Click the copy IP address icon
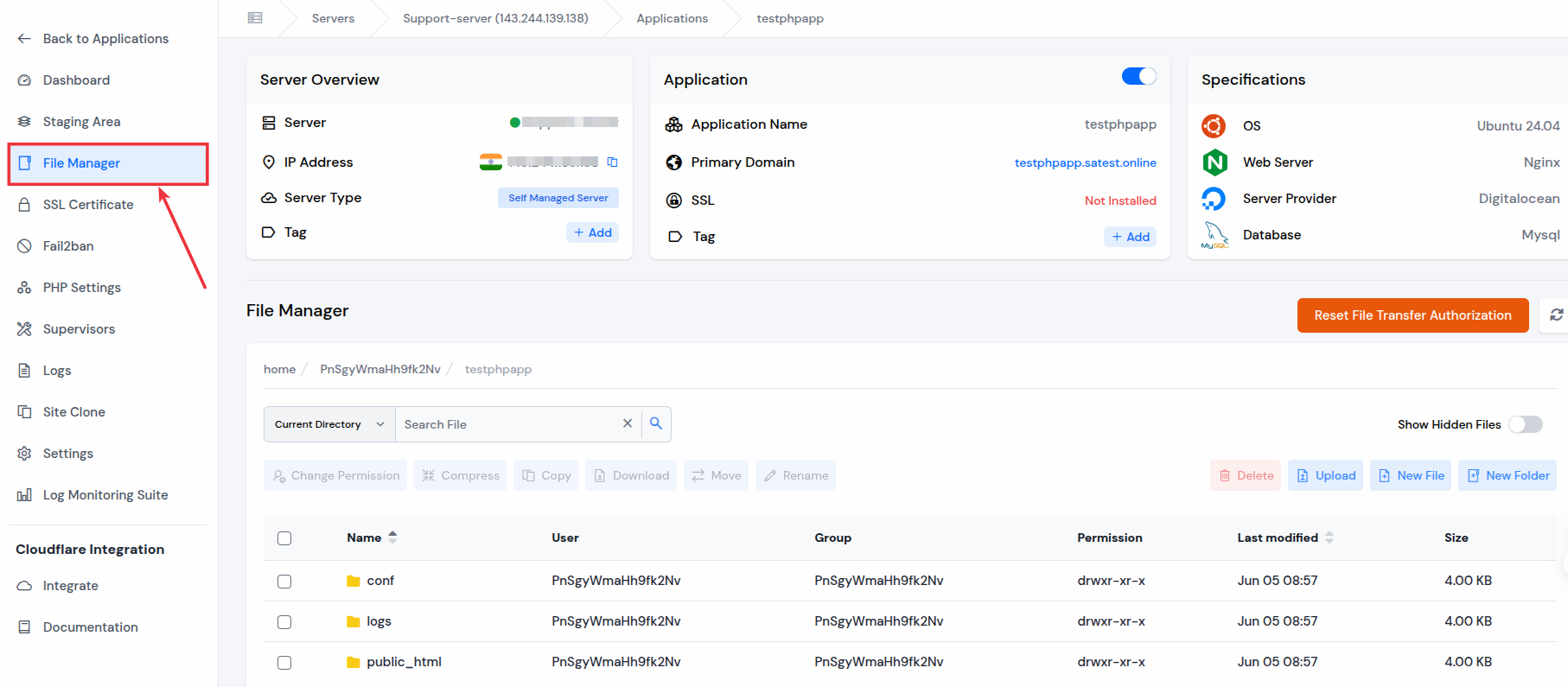Image resolution: width=1568 pixels, height=687 pixels. (x=612, y=162)
